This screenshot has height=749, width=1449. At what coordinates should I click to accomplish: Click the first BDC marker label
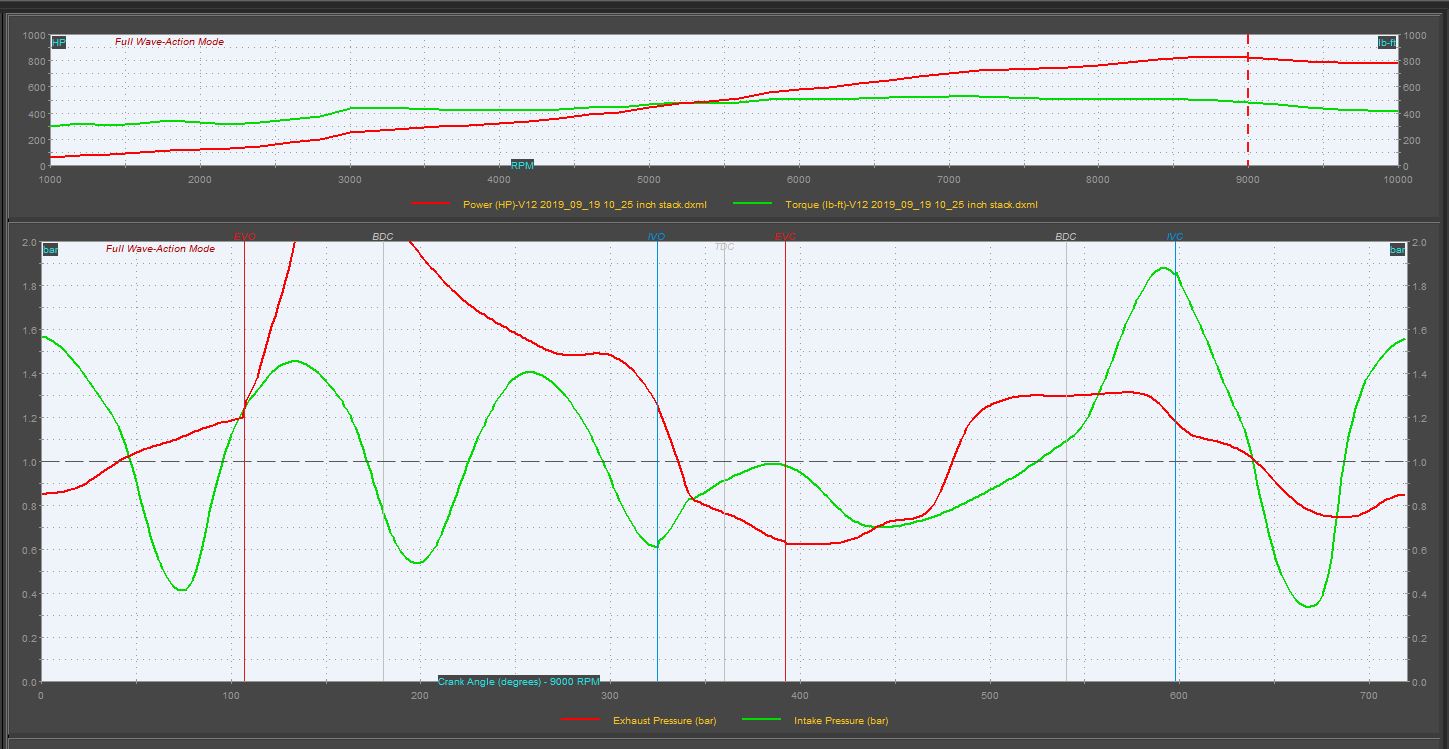click(x=383, y=237)
